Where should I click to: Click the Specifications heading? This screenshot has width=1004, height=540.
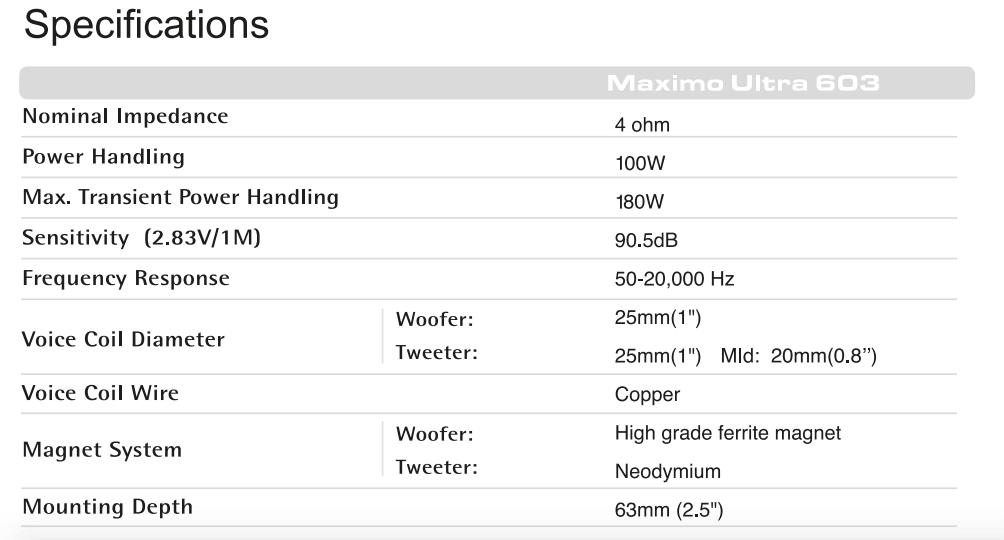coord(146,25)
